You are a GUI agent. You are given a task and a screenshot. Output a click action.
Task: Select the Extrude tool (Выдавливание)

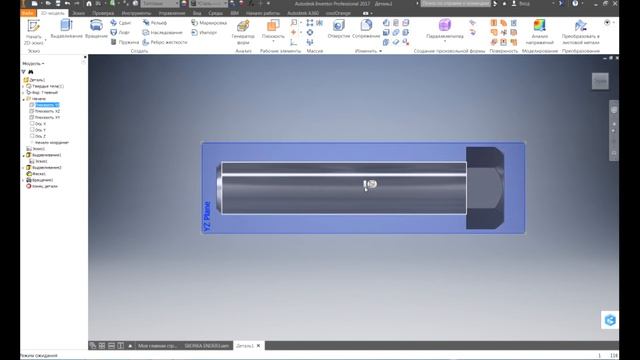point(67,29)
